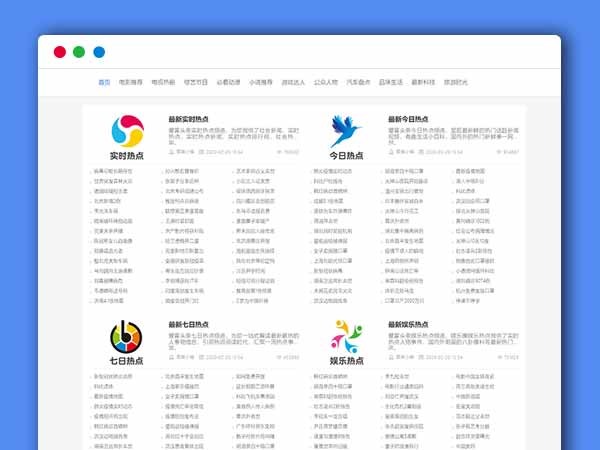Click the 娱乐热点 colorful people icon
600x450 pixels.
click(x=346, y=334)
